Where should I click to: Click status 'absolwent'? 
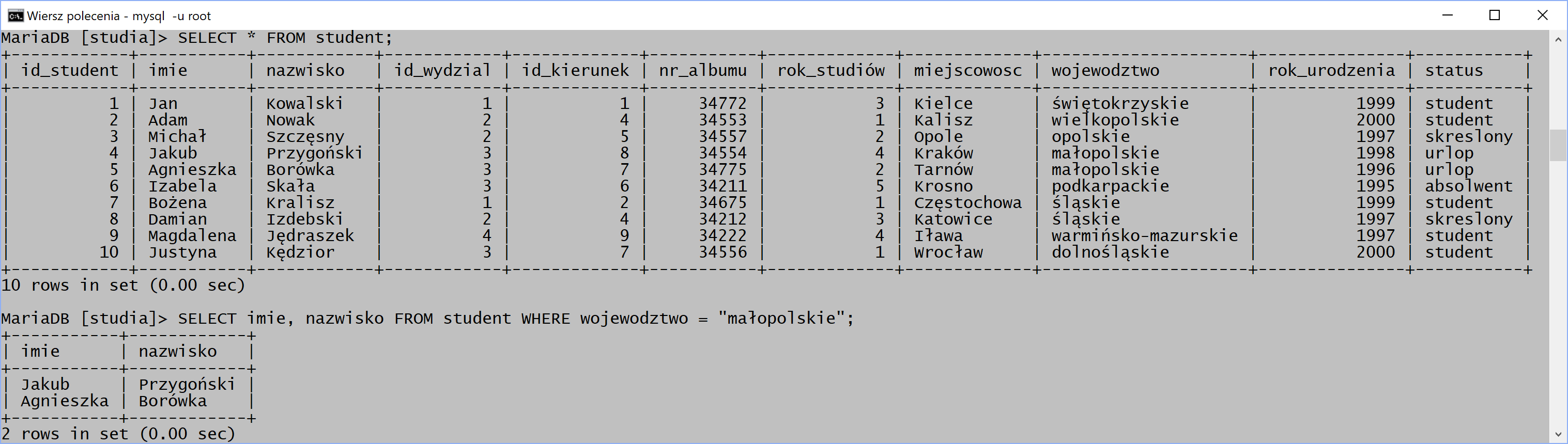point(1468,186)
